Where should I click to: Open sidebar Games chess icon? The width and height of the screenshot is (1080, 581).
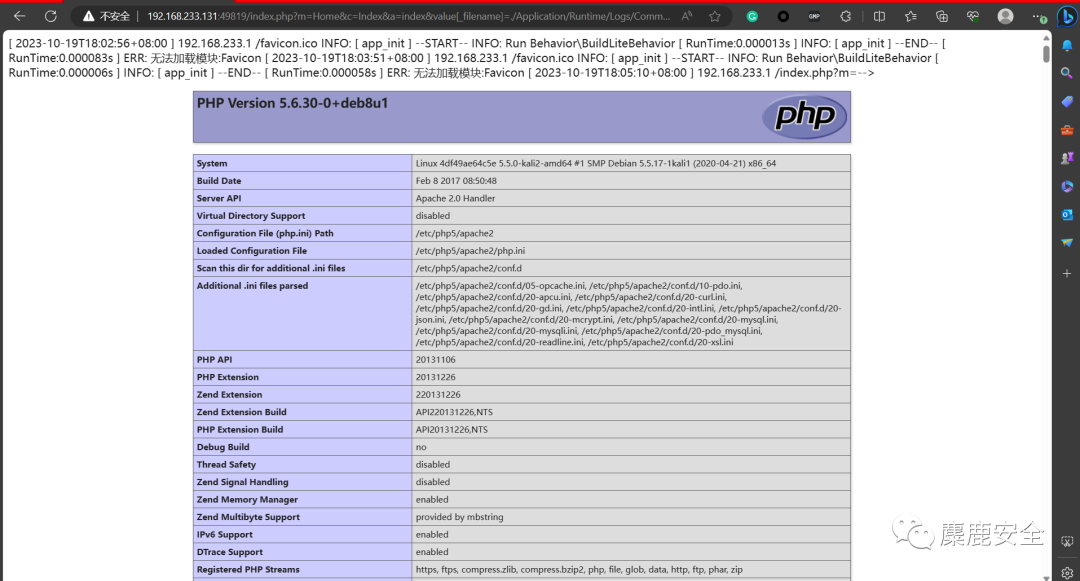pos(1067,158)
